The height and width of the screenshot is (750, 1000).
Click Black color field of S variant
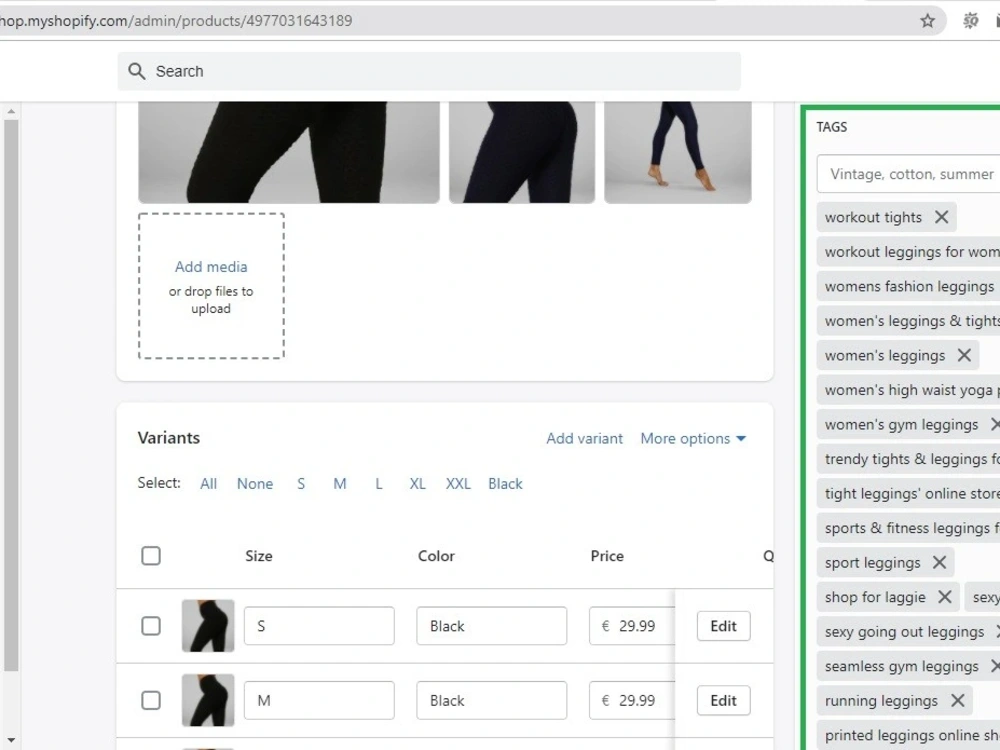pyautogui.click(x=492, y=626)
